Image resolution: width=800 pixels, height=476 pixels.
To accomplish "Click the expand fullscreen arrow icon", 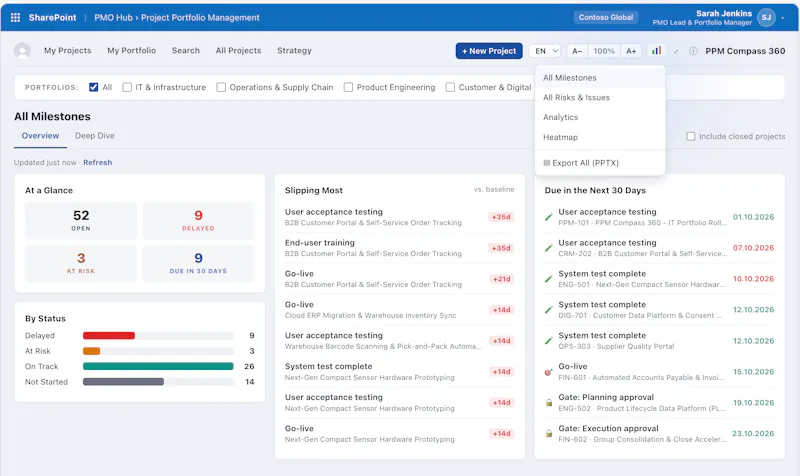I will (676, 51).
